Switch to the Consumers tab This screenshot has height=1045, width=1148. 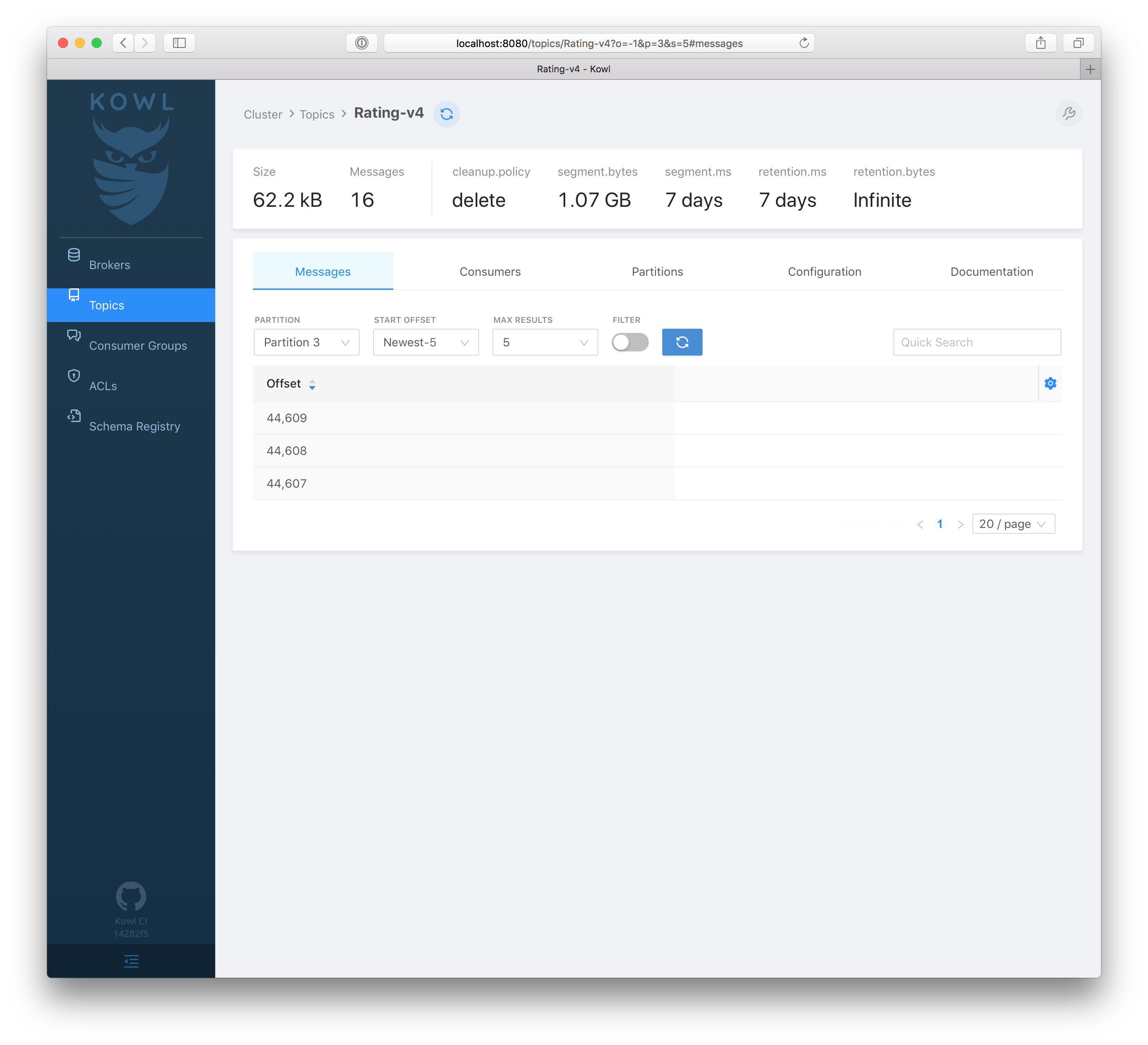point(490,271)
